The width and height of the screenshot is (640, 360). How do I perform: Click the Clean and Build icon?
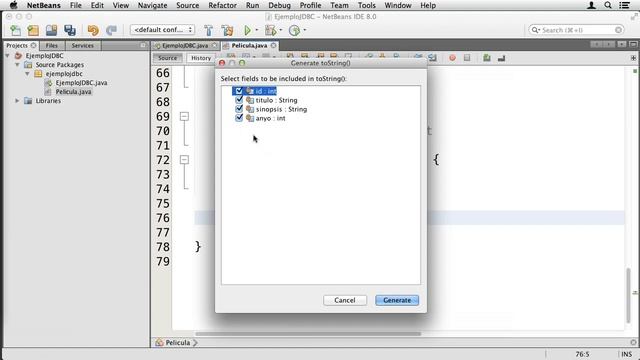(227, 30)
